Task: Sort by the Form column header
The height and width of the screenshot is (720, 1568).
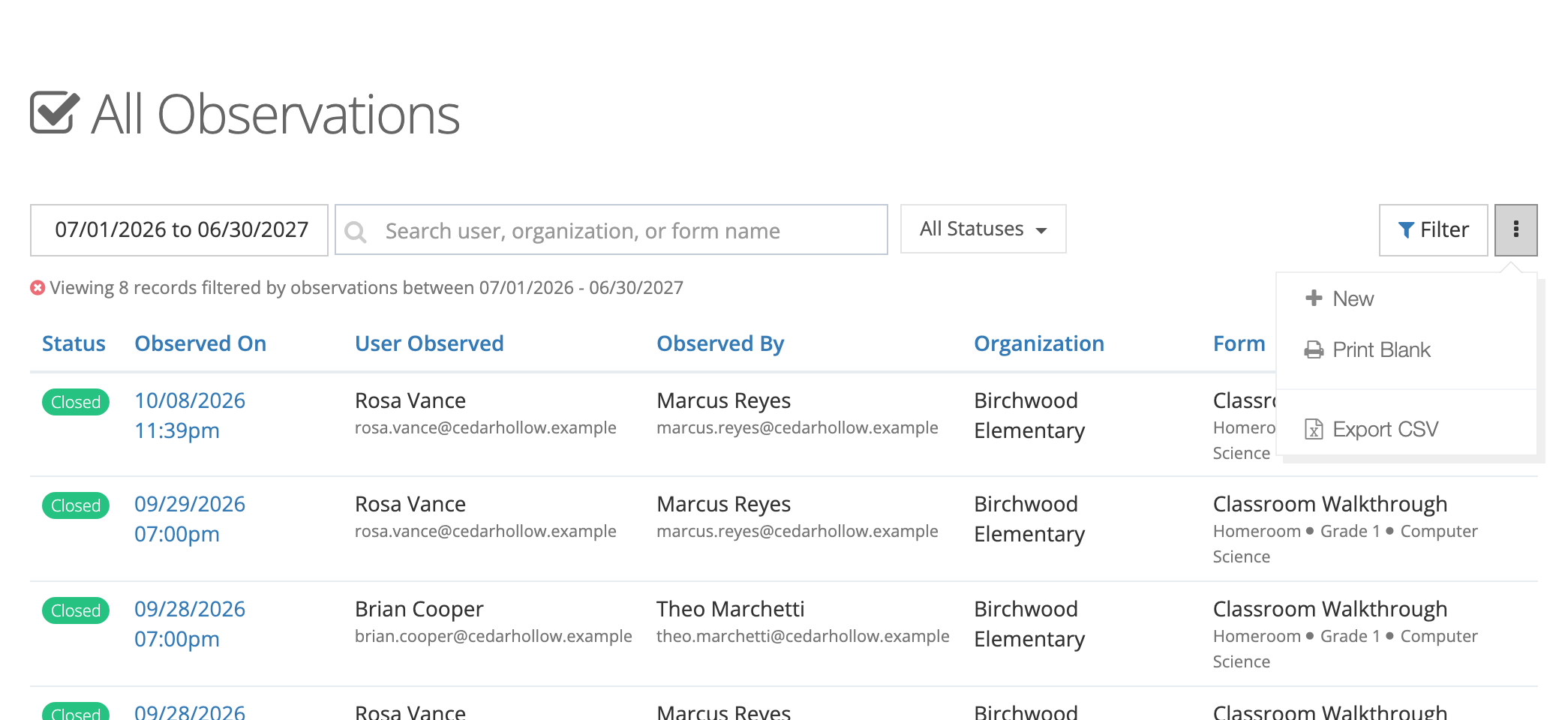Action: tap(1239, 343)
